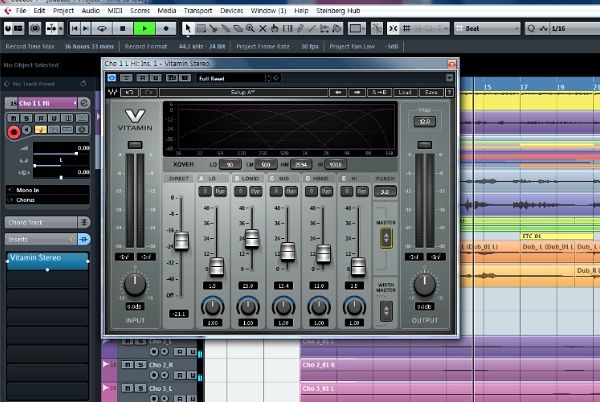Click the Waves logo in plugin toolbar
The image size is (600, 402).
pyautogui.click(x=112, y=92)
